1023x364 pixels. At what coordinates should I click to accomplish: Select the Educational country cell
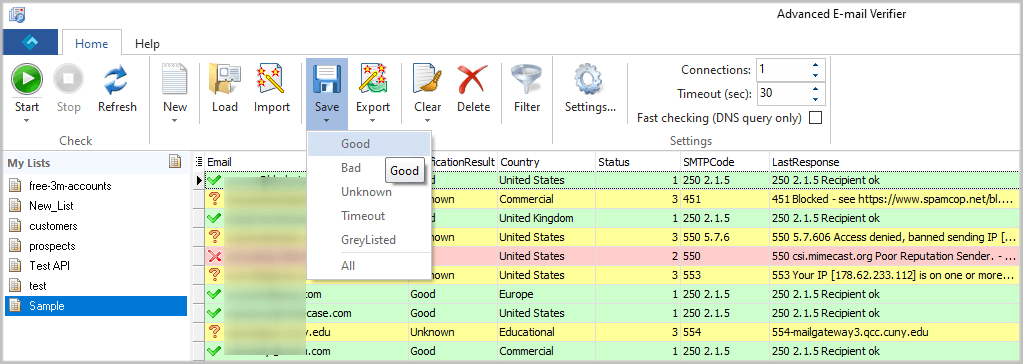[546, 332]
